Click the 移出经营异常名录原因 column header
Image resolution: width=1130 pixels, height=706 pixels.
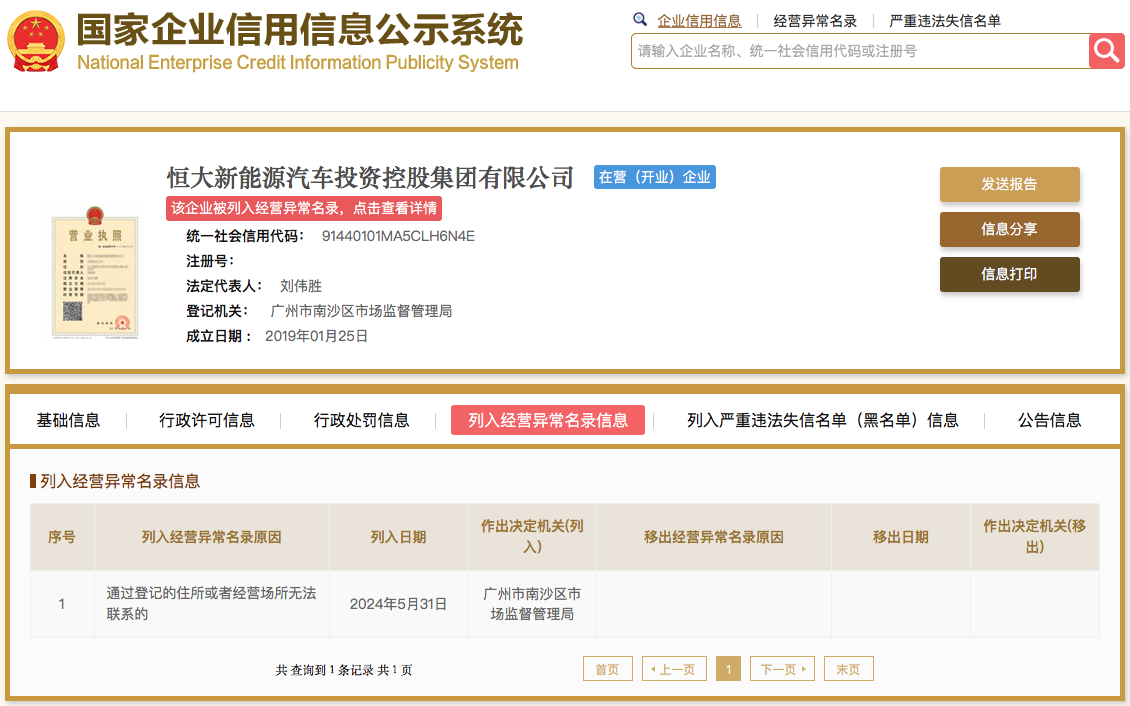[713, 537]
